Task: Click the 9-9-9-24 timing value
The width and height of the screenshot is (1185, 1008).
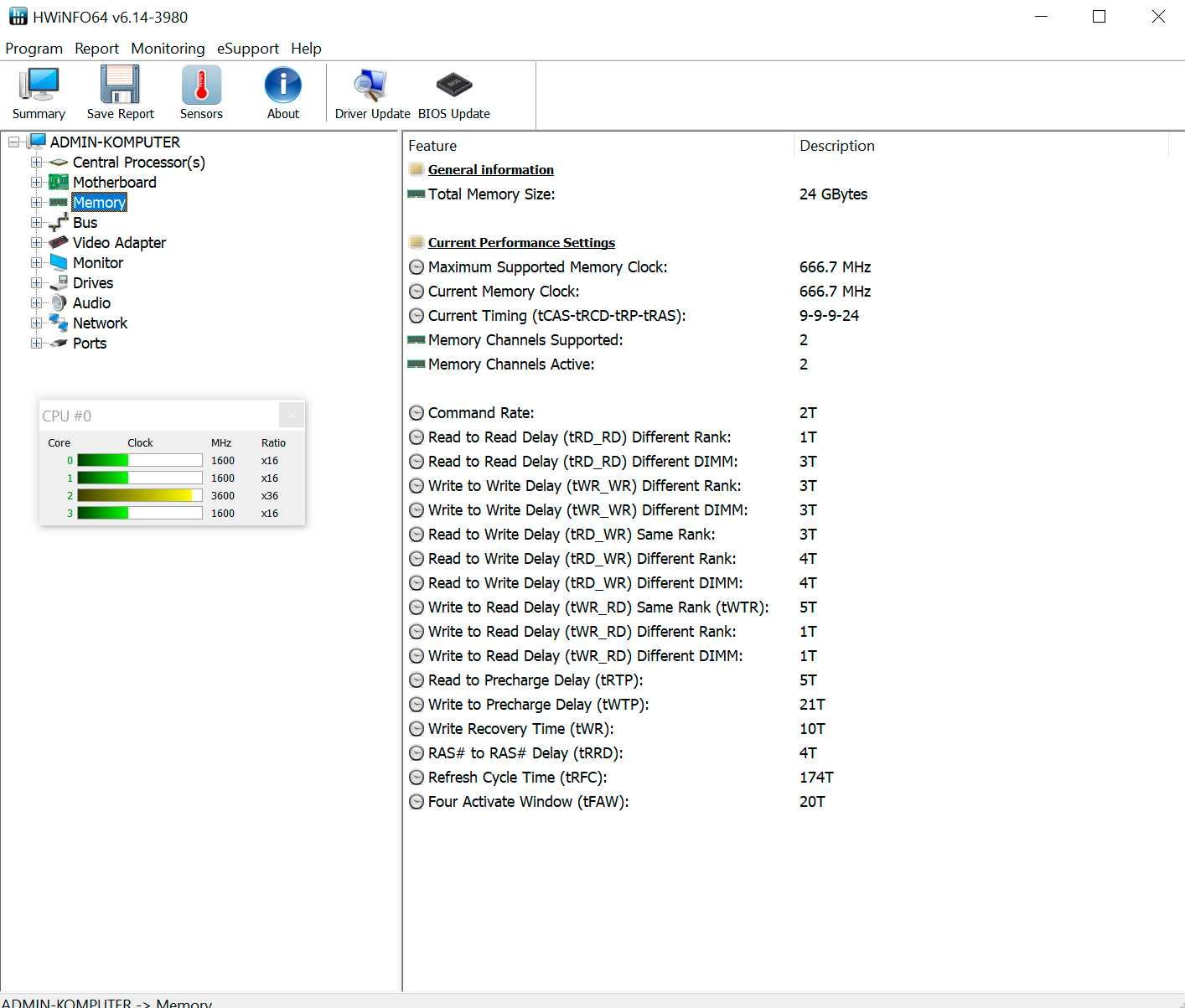Action: click(x=829, y=316)
